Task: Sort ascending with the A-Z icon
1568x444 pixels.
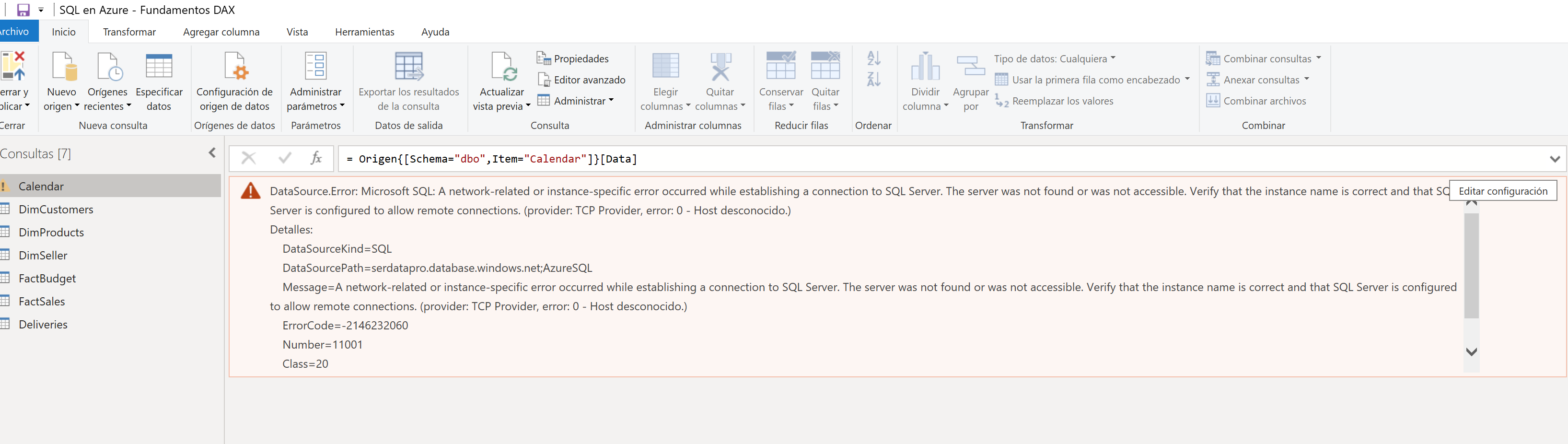Action: click(873, 58)
